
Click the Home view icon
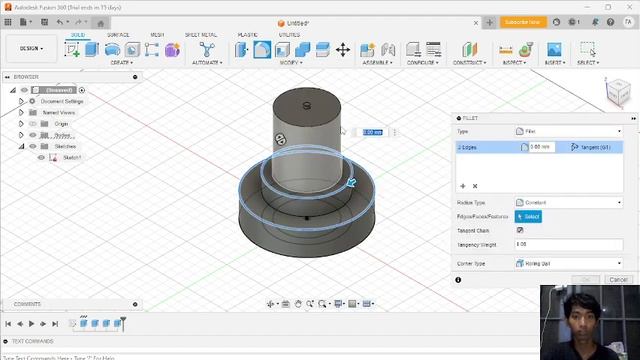click(x=101, y=23)
